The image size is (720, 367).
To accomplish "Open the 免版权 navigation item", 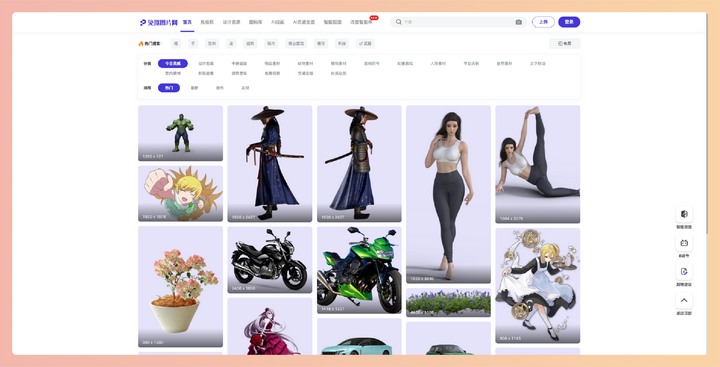I will pyautogui.click(x=207, y=22).
